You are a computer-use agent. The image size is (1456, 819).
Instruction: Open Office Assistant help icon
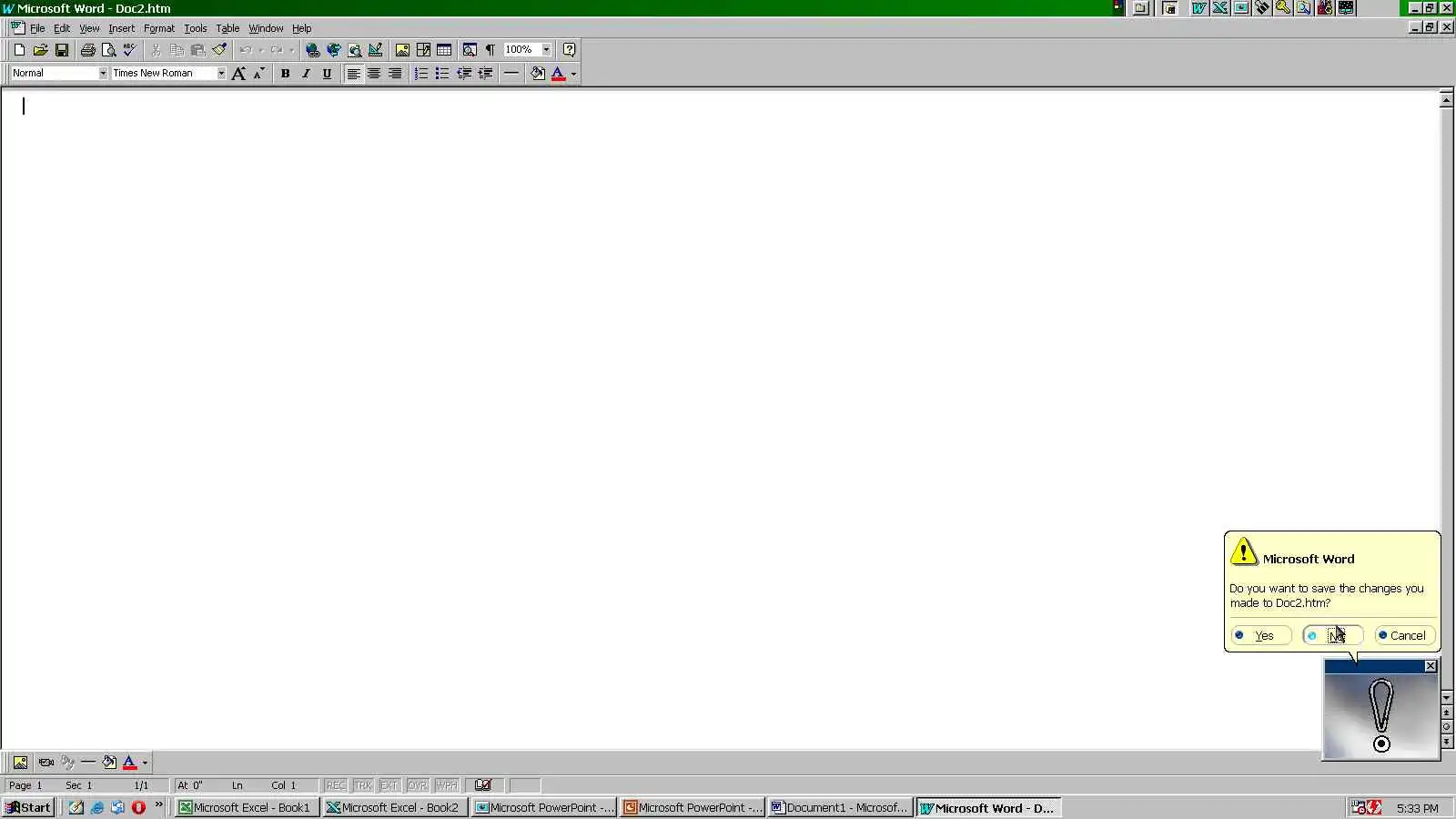click(x=569, y=50)
